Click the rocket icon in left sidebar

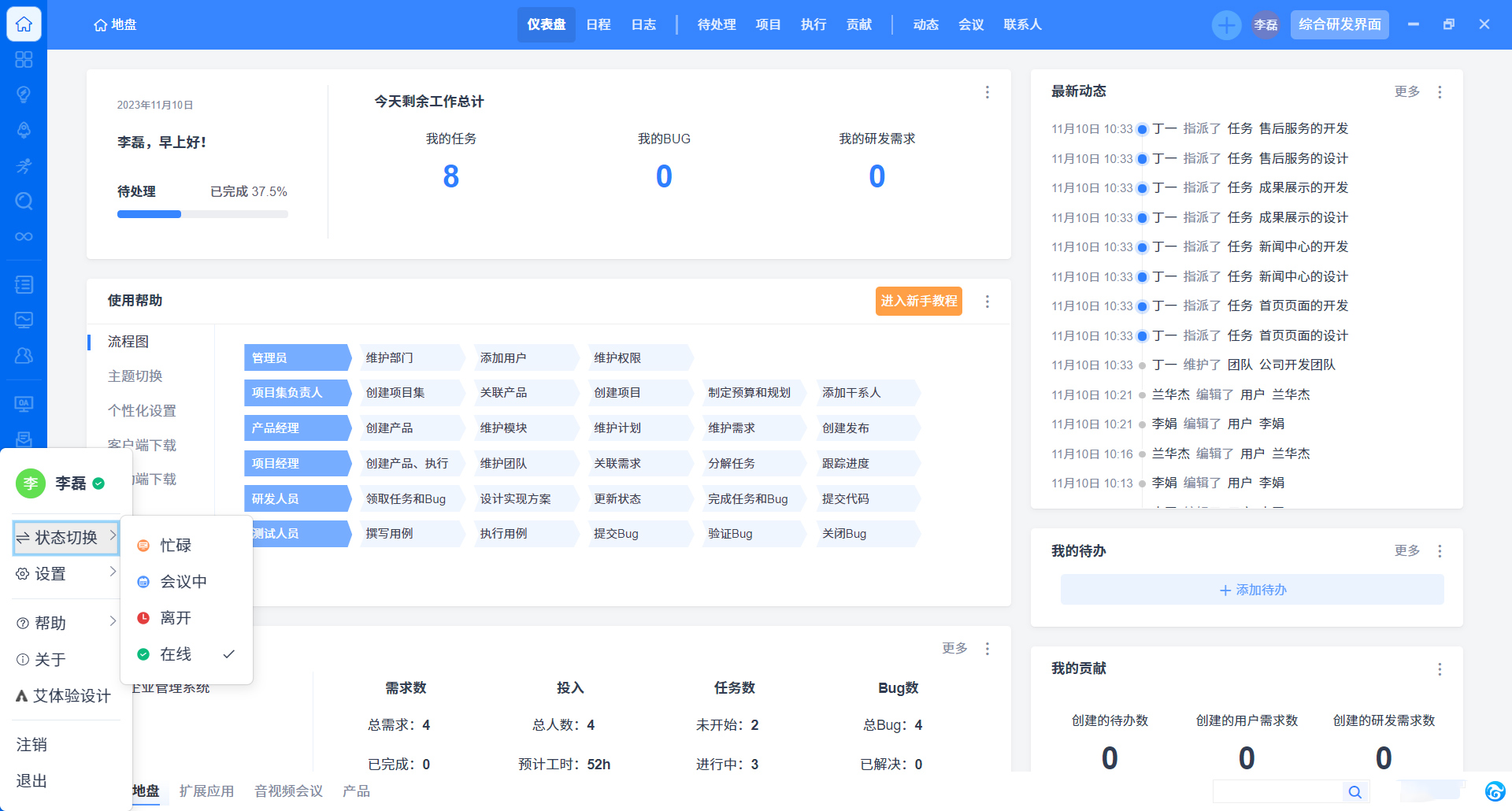point(24,130)
